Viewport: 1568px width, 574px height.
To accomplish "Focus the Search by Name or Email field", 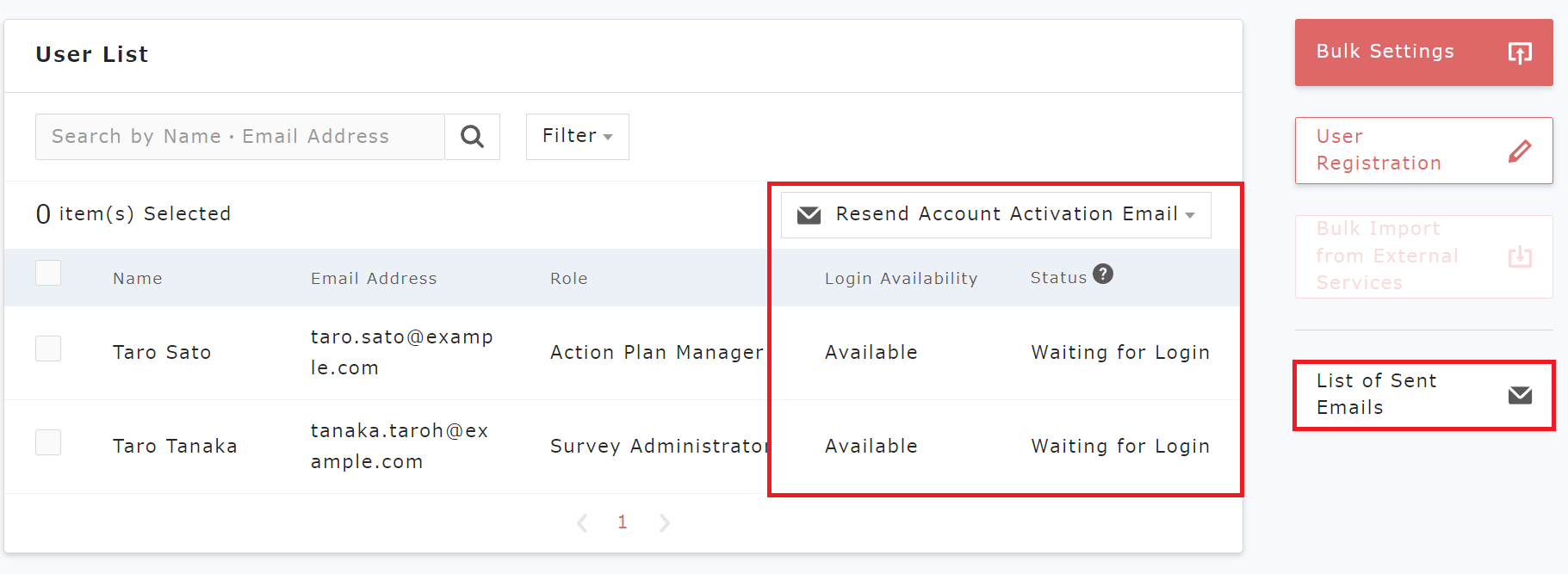I will (x=239, y=137).
